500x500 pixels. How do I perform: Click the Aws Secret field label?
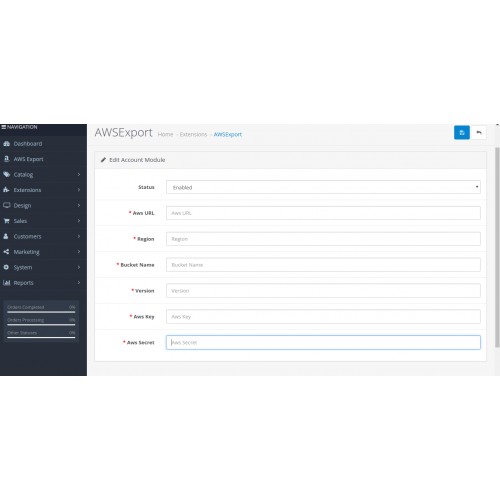(x=141, y=342)
